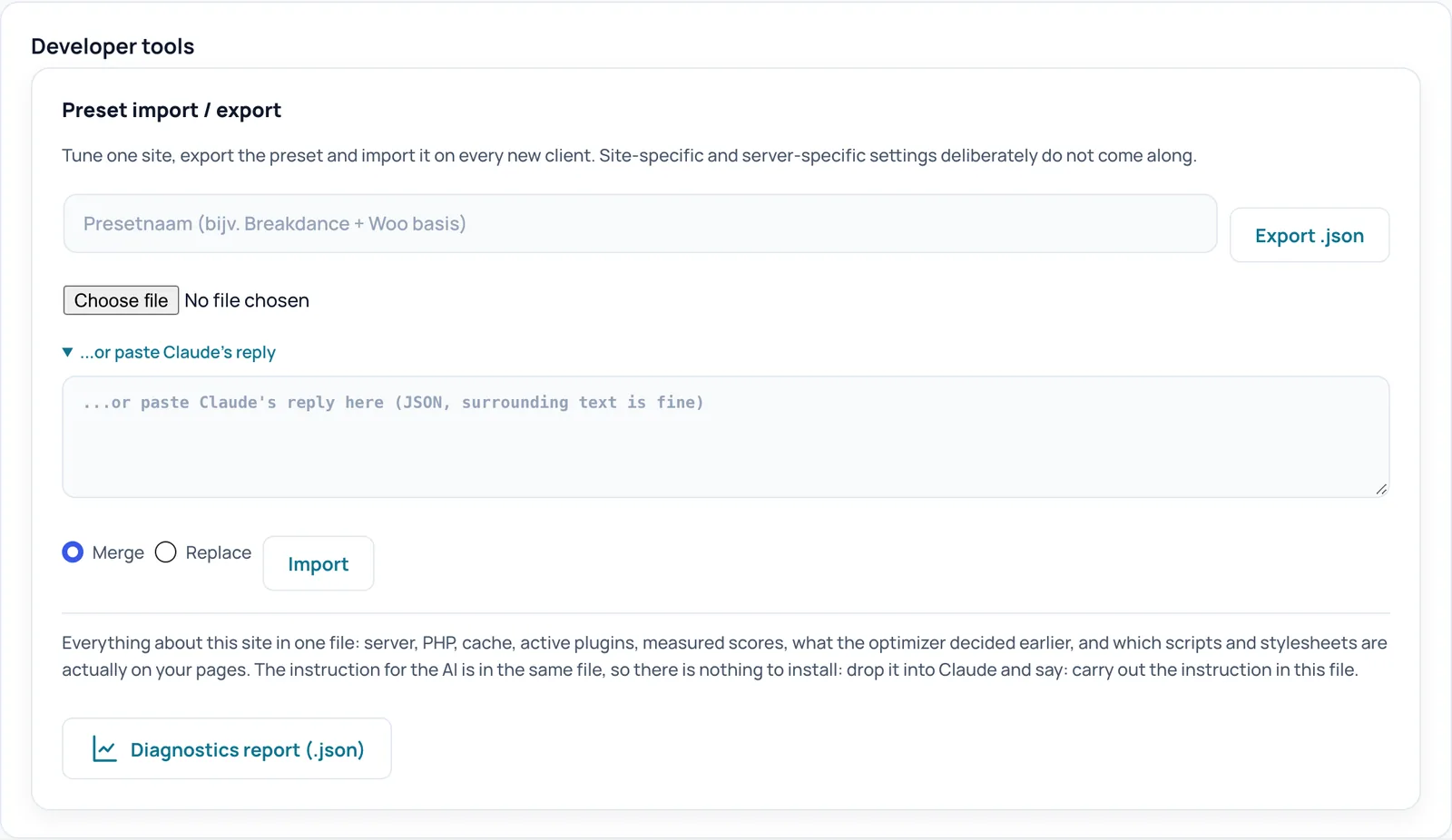Select the Replace radio option

[x=165, y=552]
